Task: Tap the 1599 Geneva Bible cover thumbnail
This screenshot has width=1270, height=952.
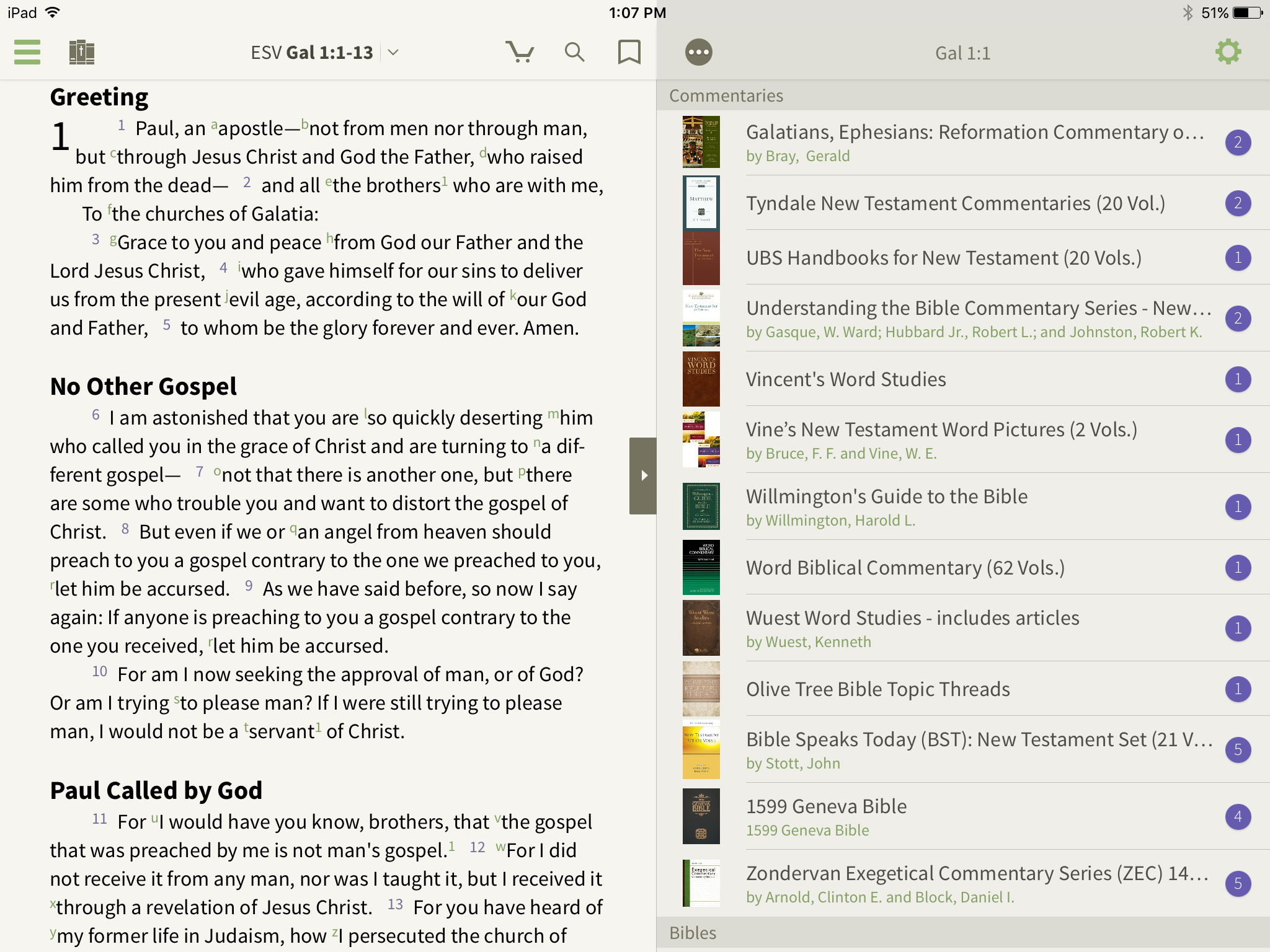Action: pos(701,817)
